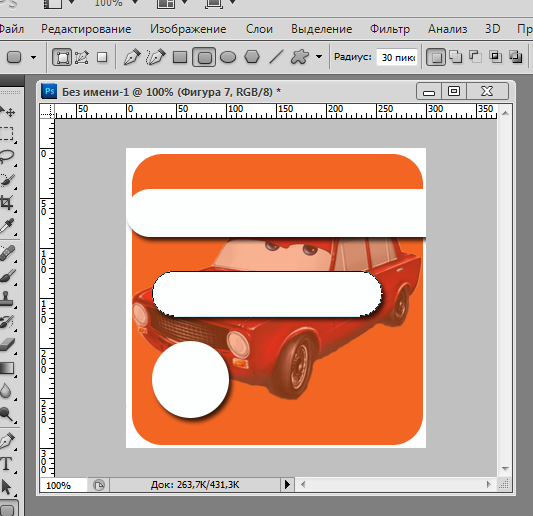Open the Файл menu
This screenshot has height=516, width=533.
[12, 29]
